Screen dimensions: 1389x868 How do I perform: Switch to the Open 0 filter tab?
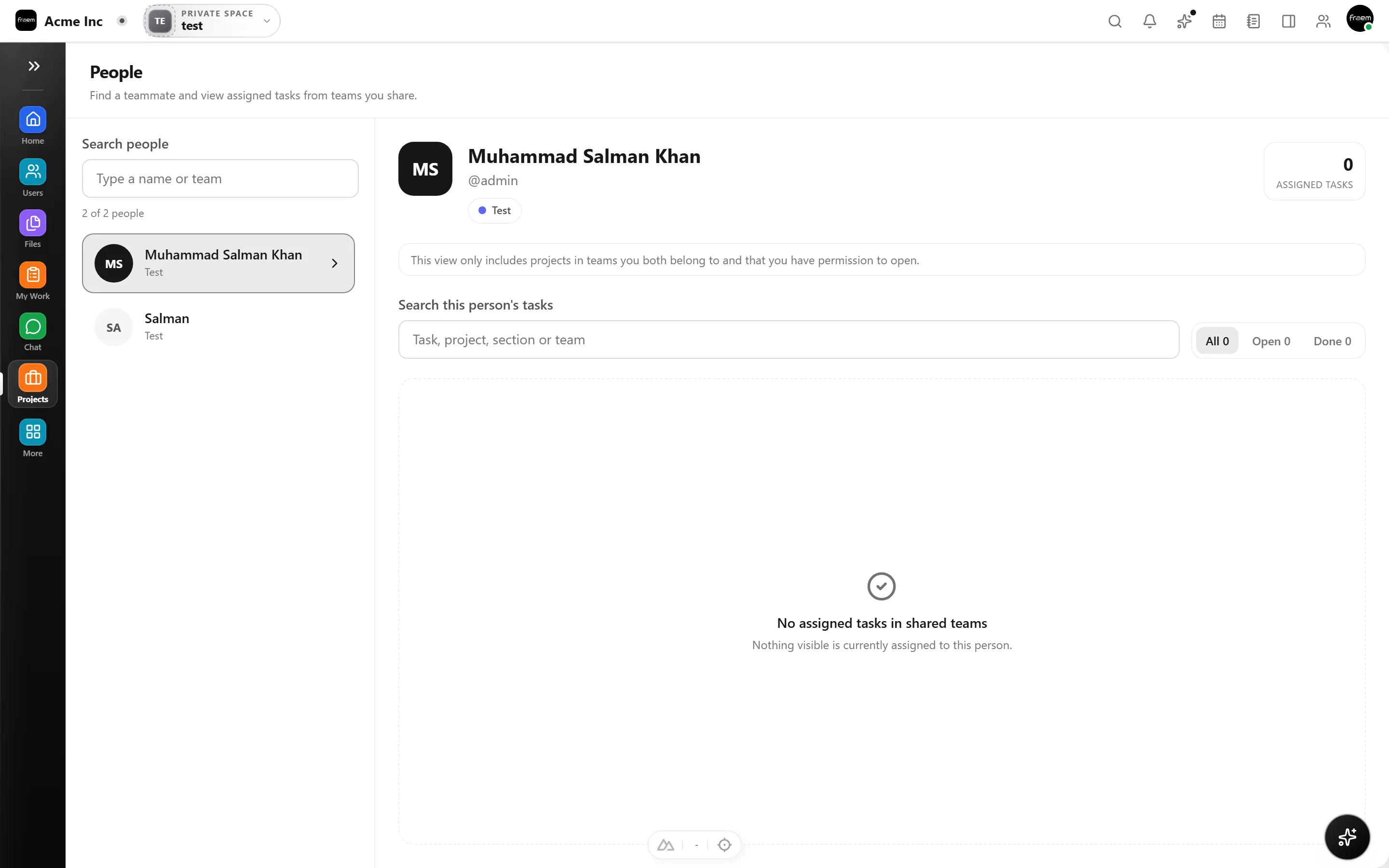pos(1271,341)
